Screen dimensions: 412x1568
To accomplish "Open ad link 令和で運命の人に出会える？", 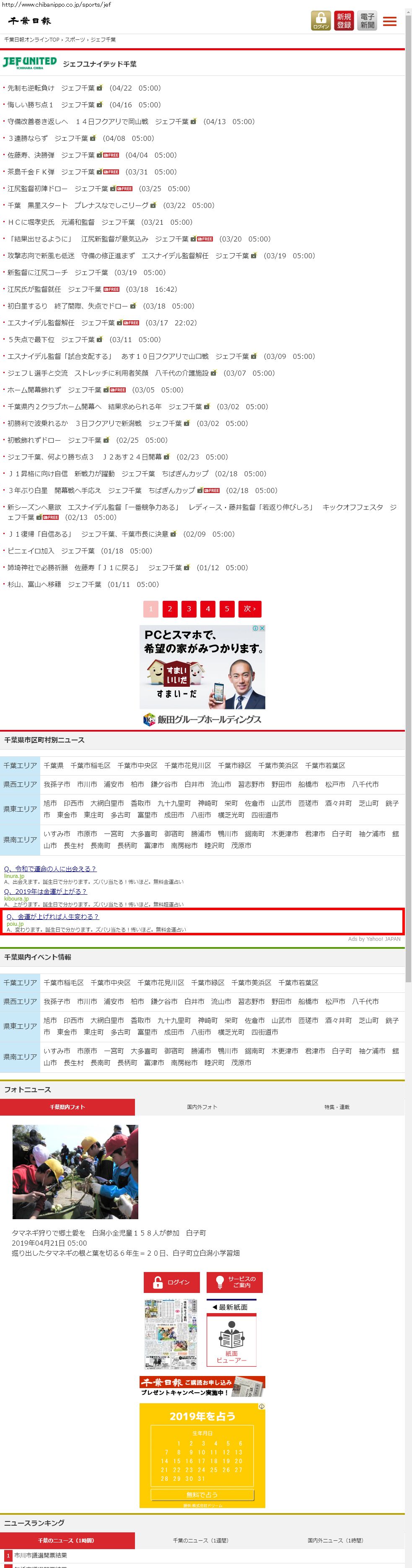I will click(51, 869).
